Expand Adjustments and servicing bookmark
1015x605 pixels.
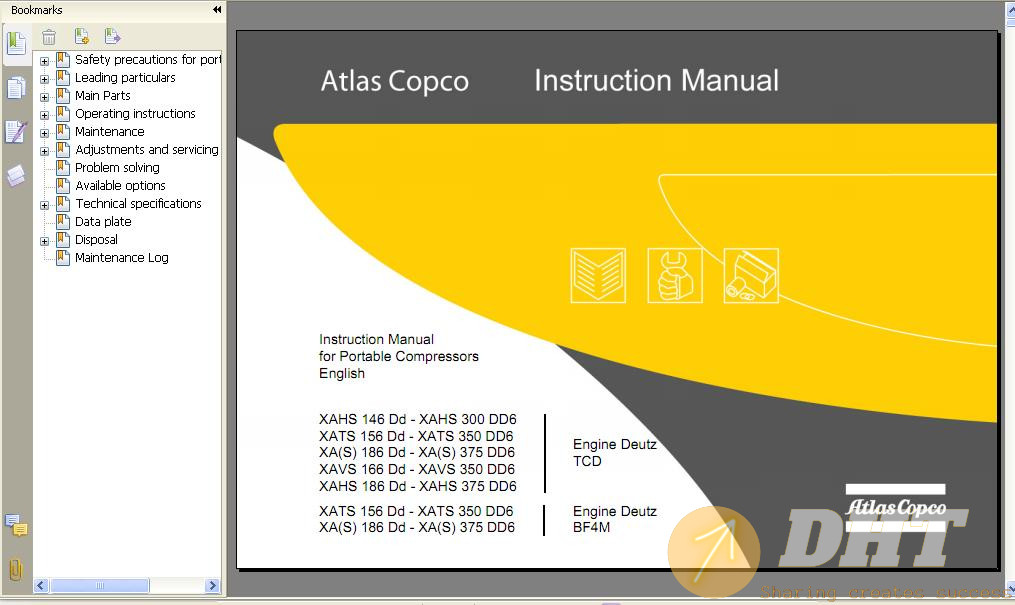44,151
